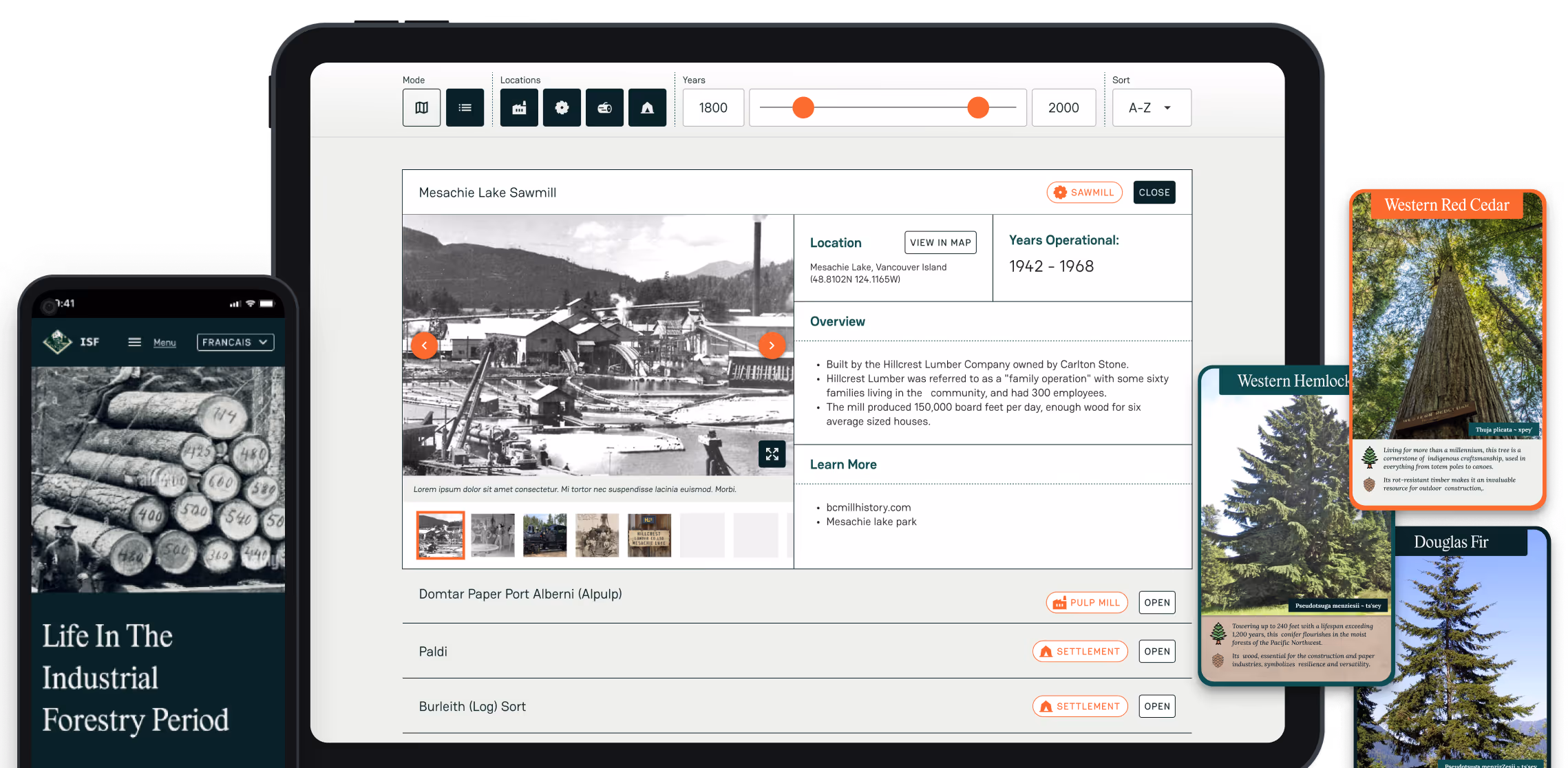Click the start year 1800 field

pyautogui.click(x=713, y=107)
